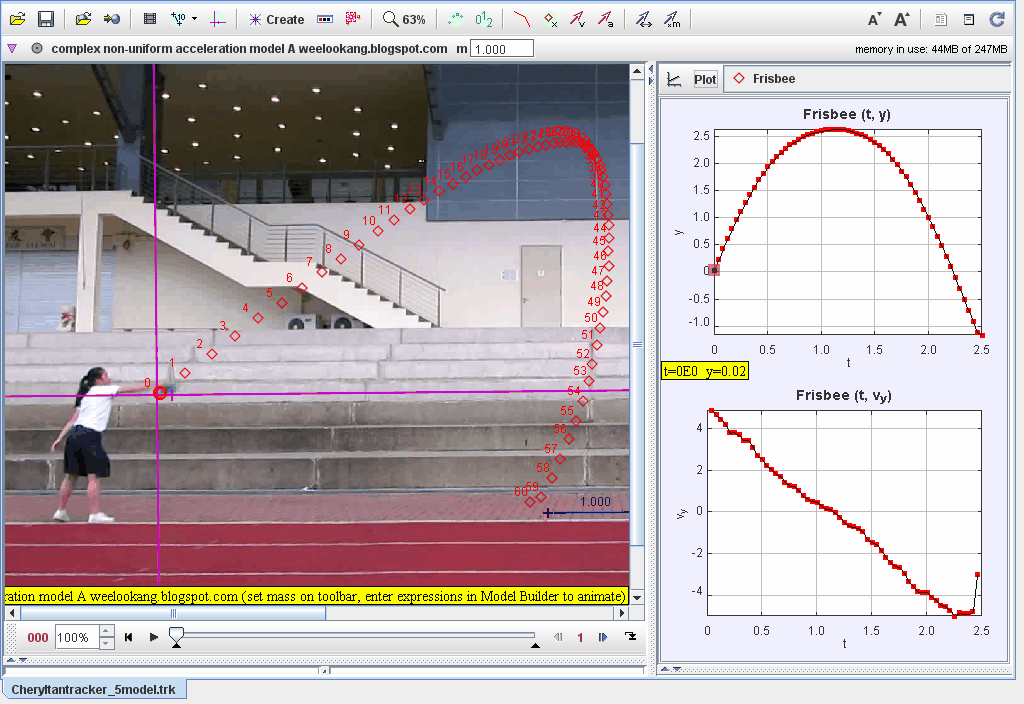Click the Refresh icon in toolbar

[996, 19]
